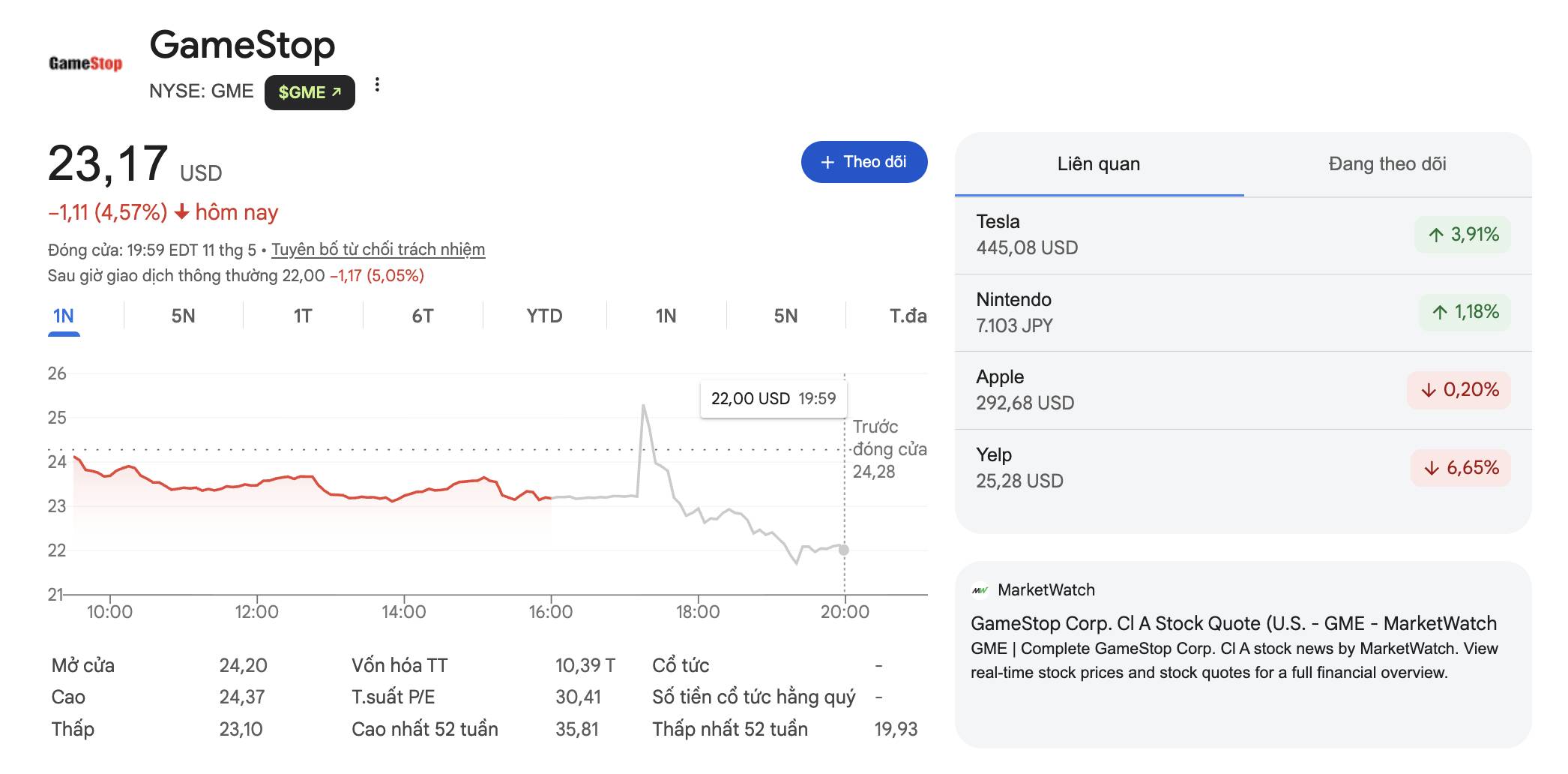This screenshot has width=1568, height=774.
Task: Click the 23,17 current price value
Action: point(108,163)
